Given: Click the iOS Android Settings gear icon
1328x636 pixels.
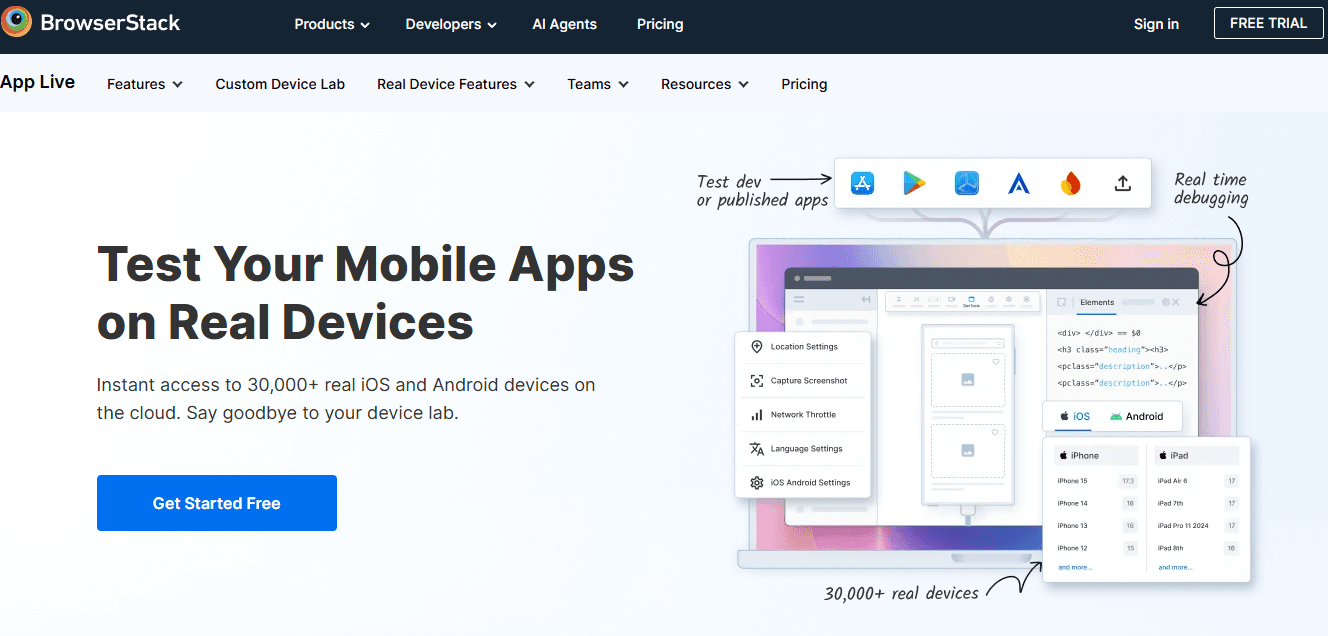Looking at the screenshot, I should coord(756,483).
